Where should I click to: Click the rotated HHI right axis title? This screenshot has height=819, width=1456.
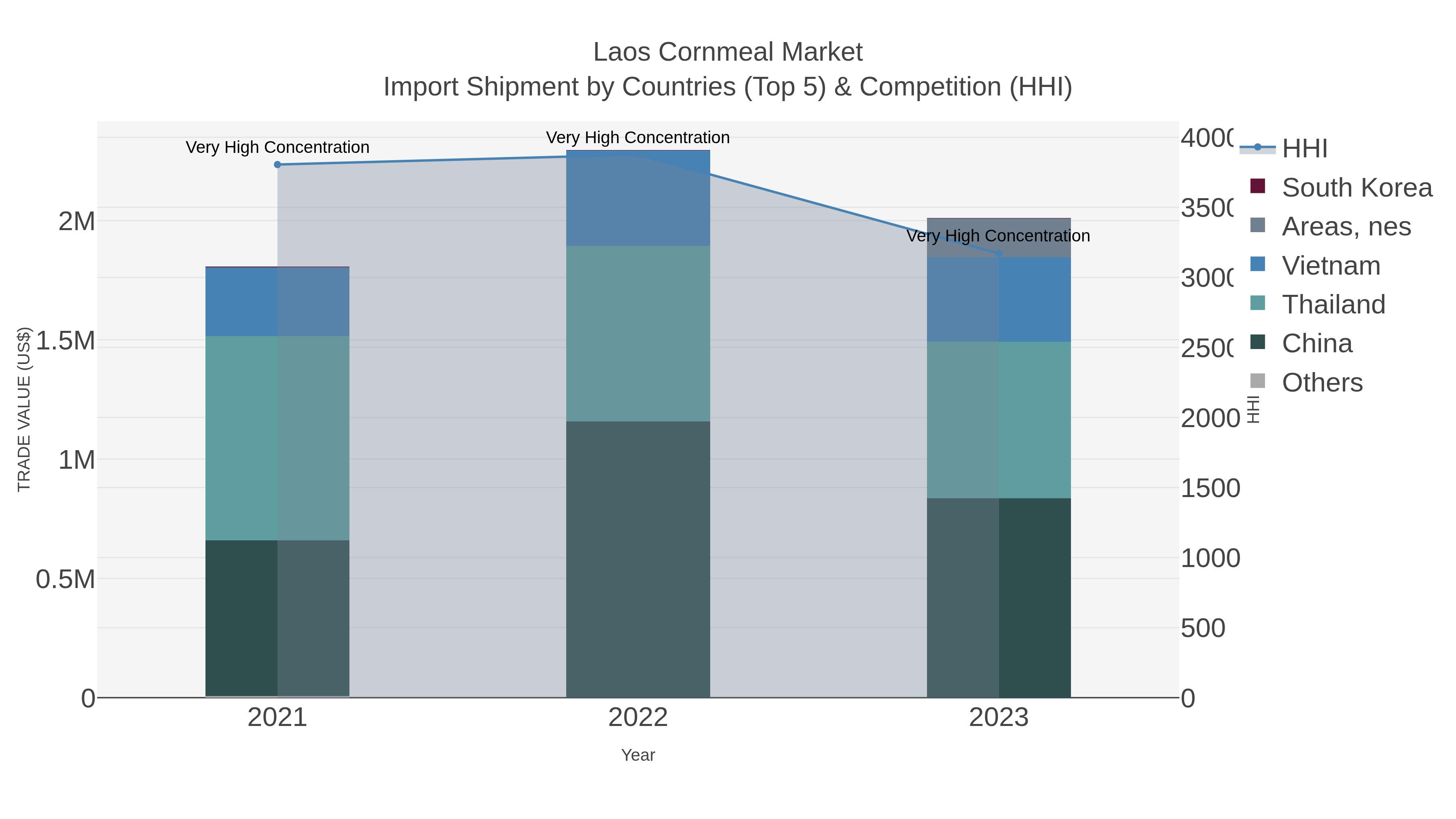(1253, 409)
